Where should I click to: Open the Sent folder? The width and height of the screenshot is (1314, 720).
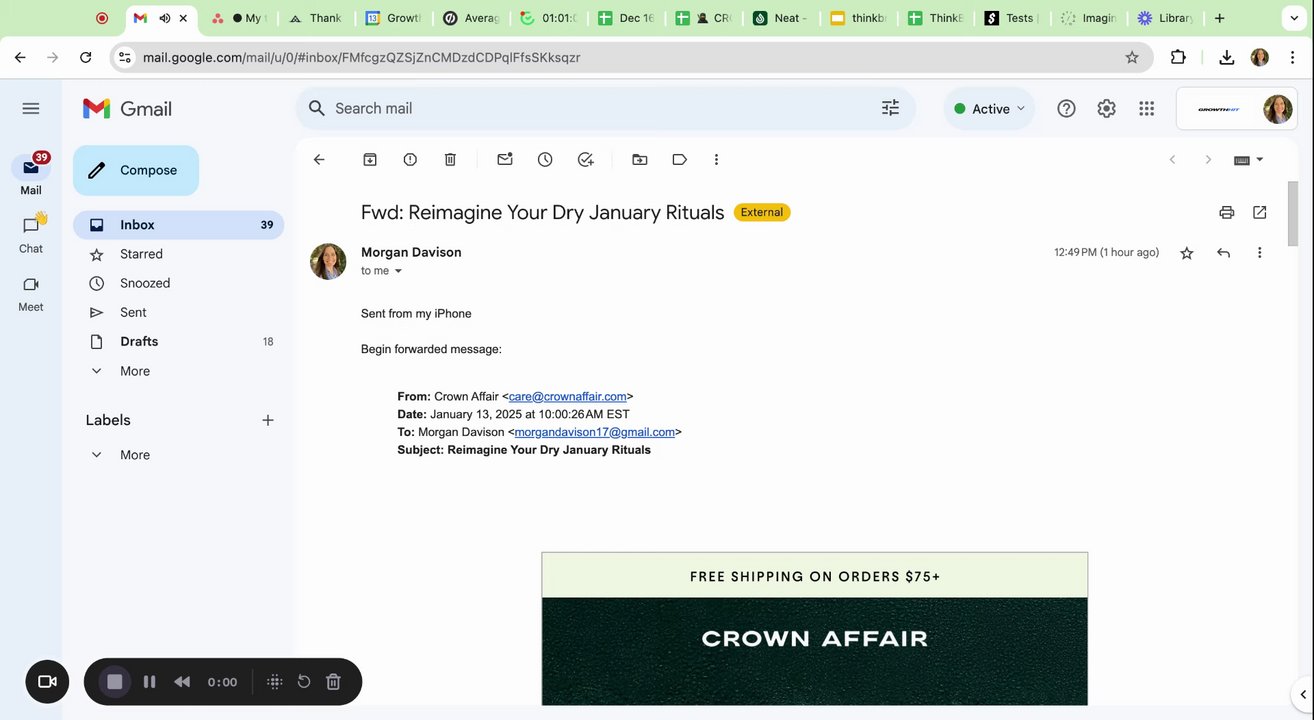click(178, 312)
